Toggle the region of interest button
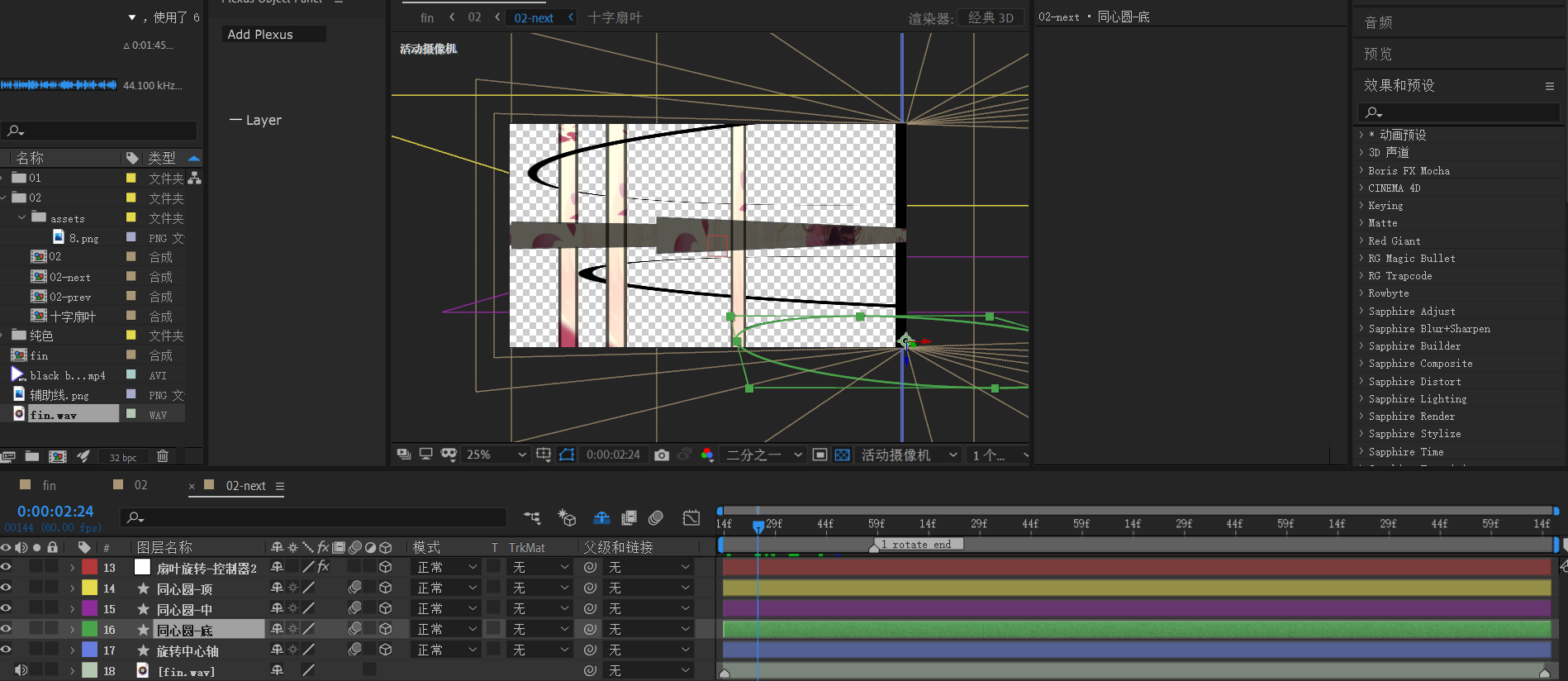 tap(820, 455)
